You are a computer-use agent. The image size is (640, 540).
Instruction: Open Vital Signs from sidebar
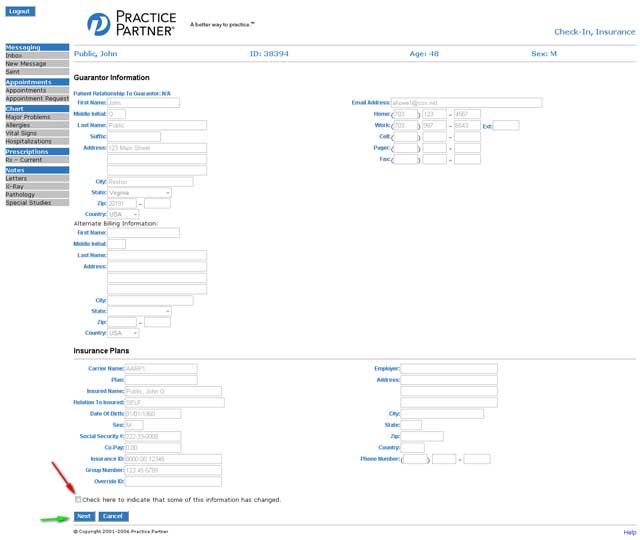tap(22, 133)
